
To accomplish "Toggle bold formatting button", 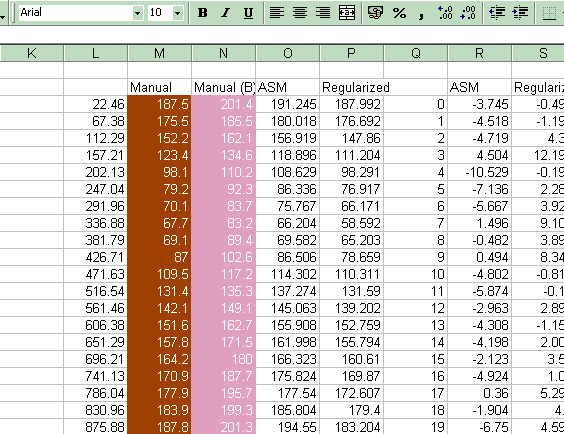I will point(203,13).
